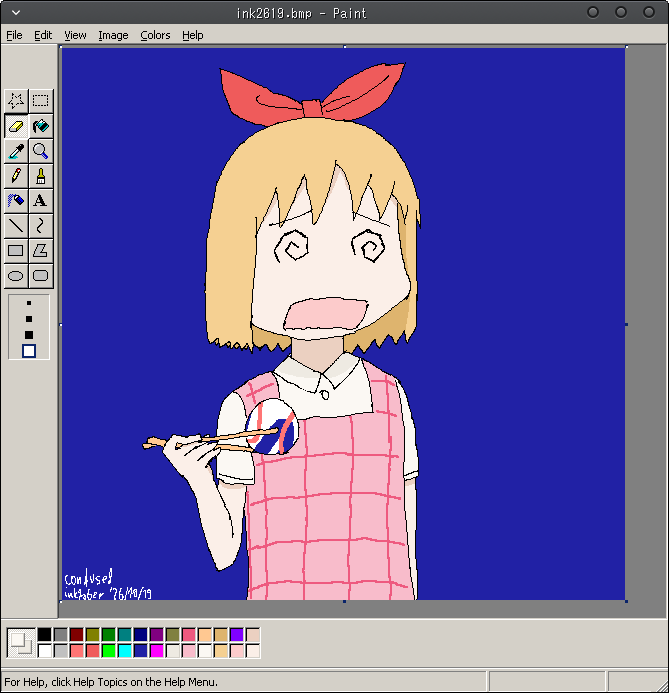Pick the magenta color swatch
The height and width of the screenshot is (693, 669).
pos(156,651)
